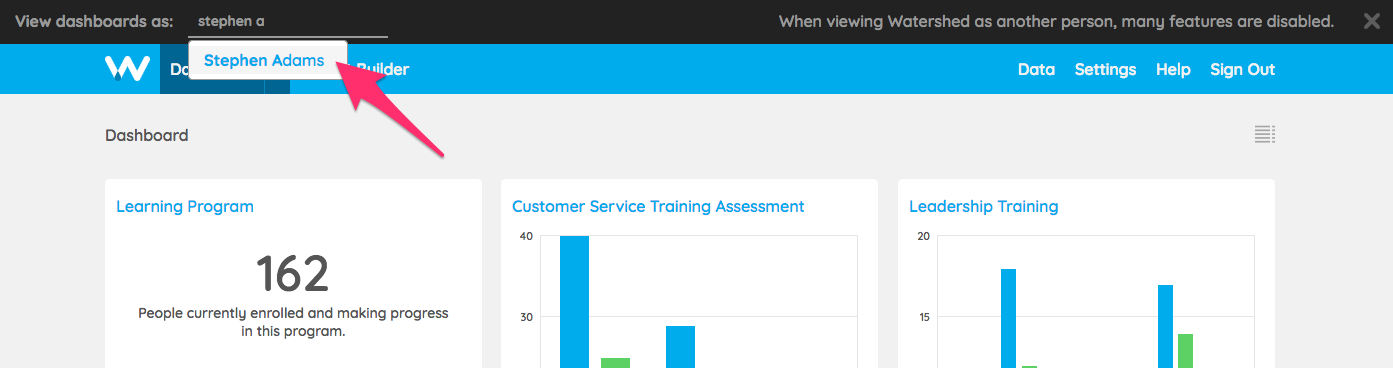Viewport: 1393px width, 368px height.
Task: Open the Leadership Training card title
Action: 983,207
